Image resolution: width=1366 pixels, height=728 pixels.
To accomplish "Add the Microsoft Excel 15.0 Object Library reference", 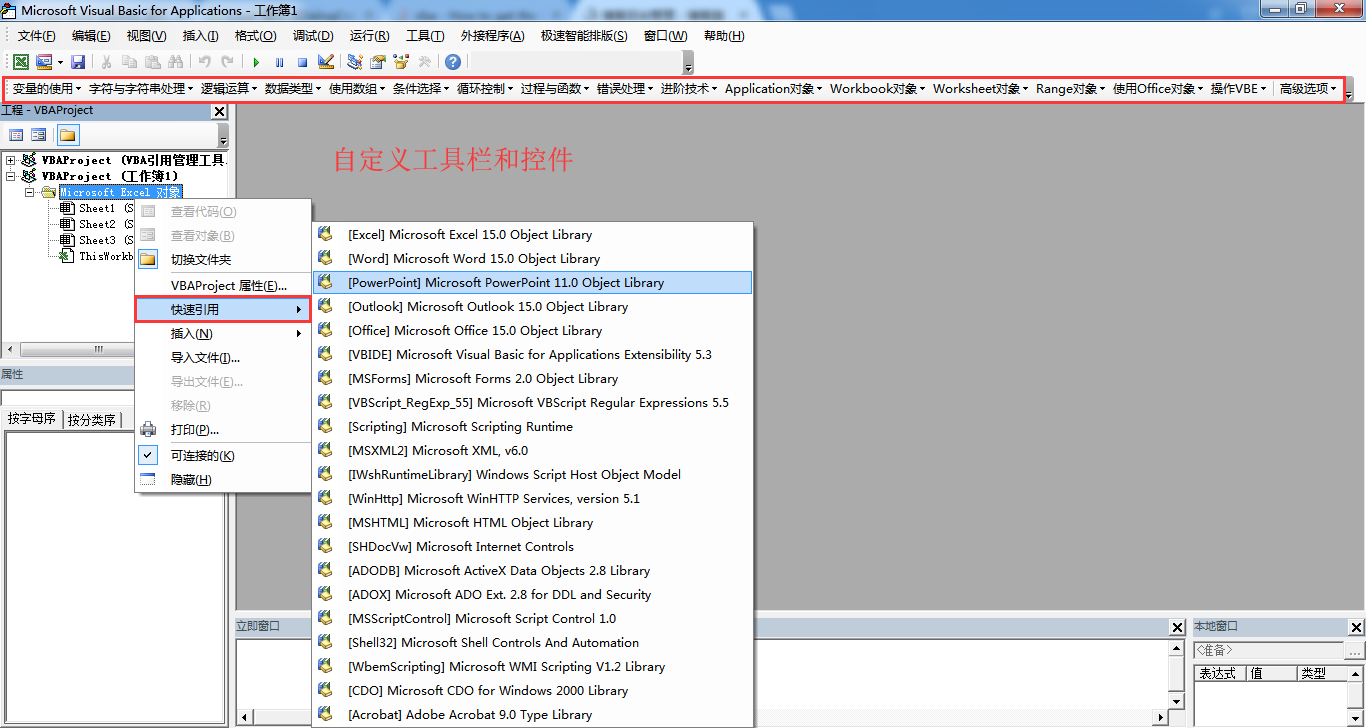I will pyautogui.click(x=533, y=235).
